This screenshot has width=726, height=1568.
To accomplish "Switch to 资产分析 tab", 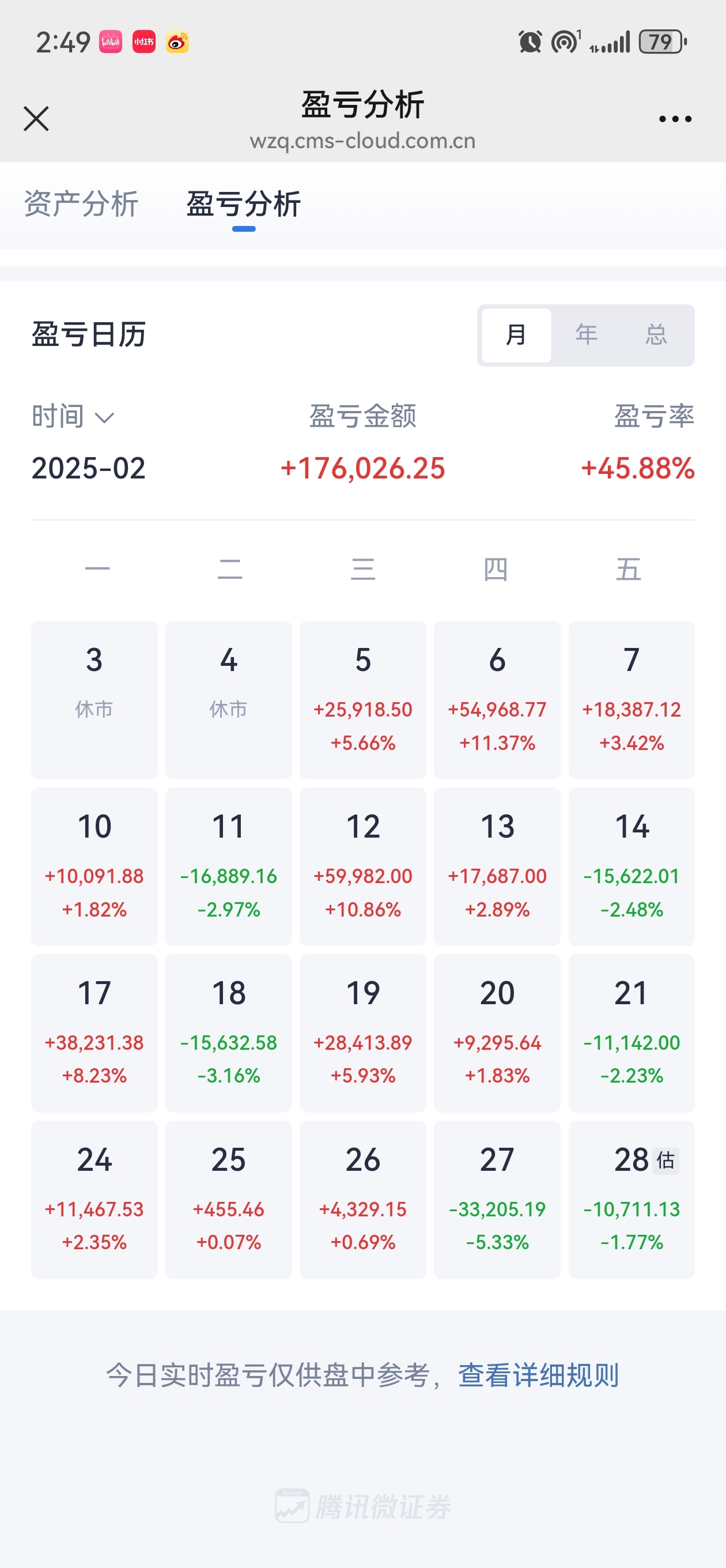I will [81, 204].
